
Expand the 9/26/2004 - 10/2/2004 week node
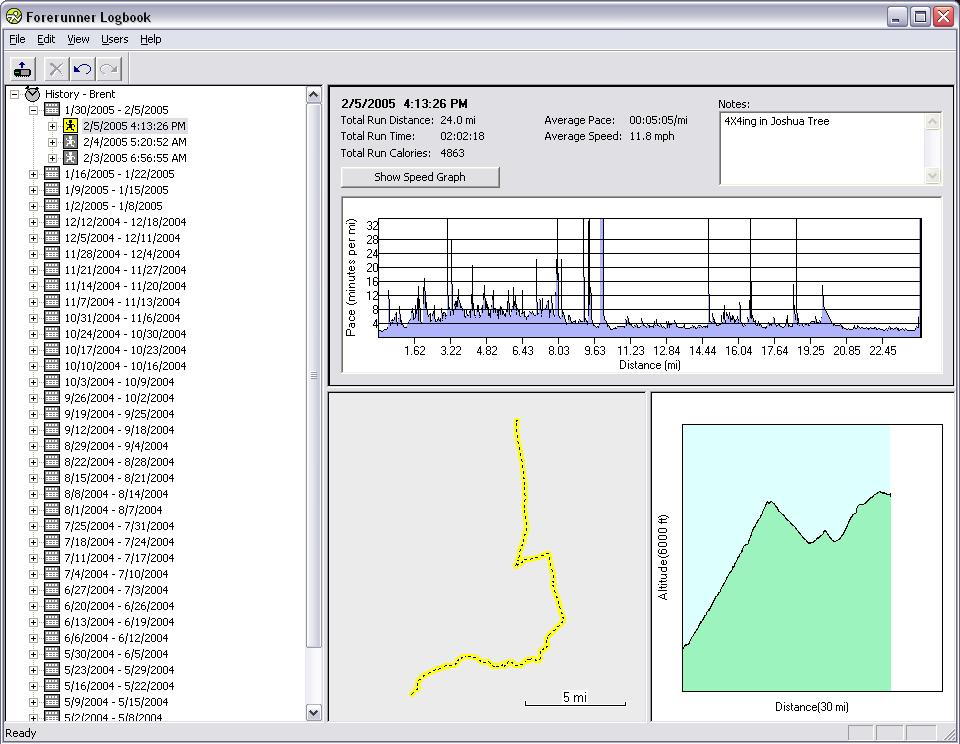point(34,398)
